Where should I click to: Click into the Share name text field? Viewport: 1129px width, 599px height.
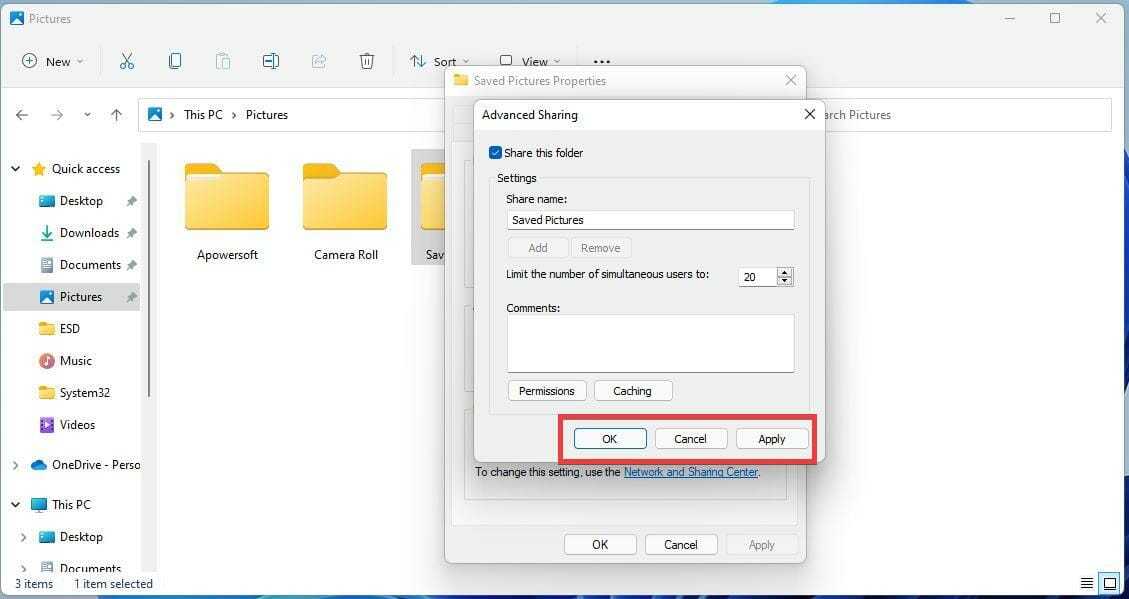pyautogui.click(x=650, y=220)
